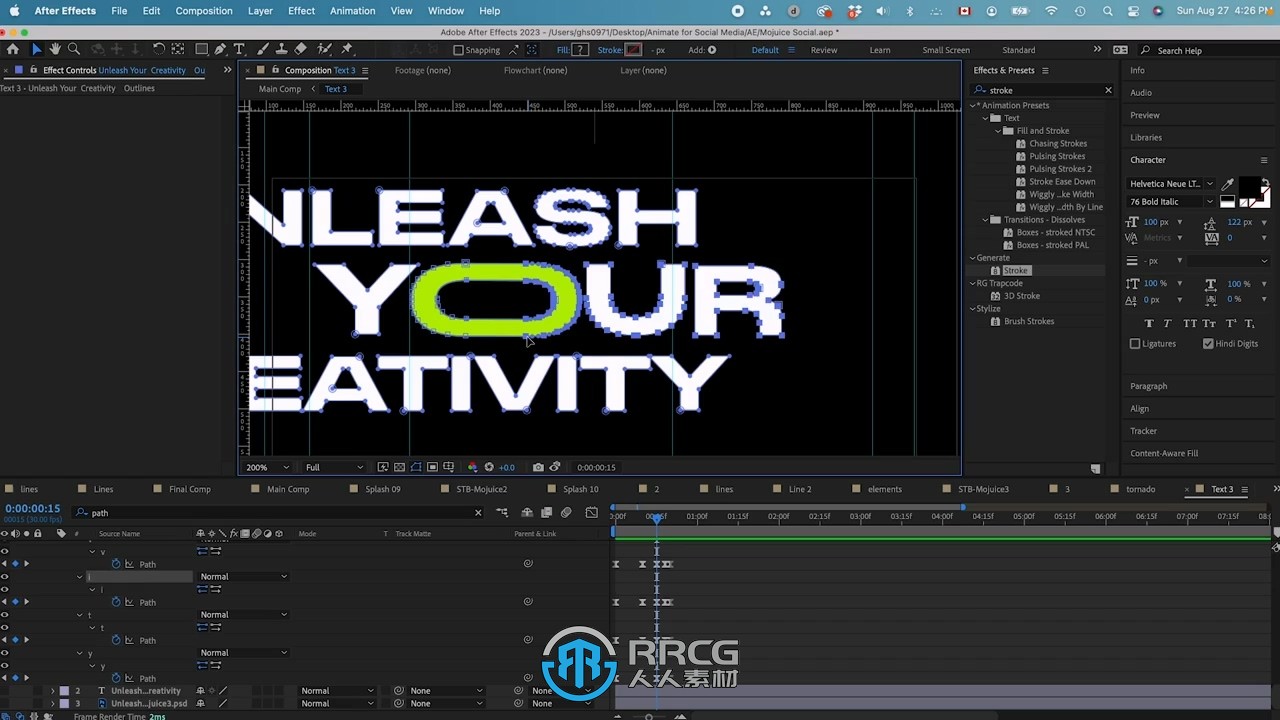Switch to the Review workspace

pos(824,50)
